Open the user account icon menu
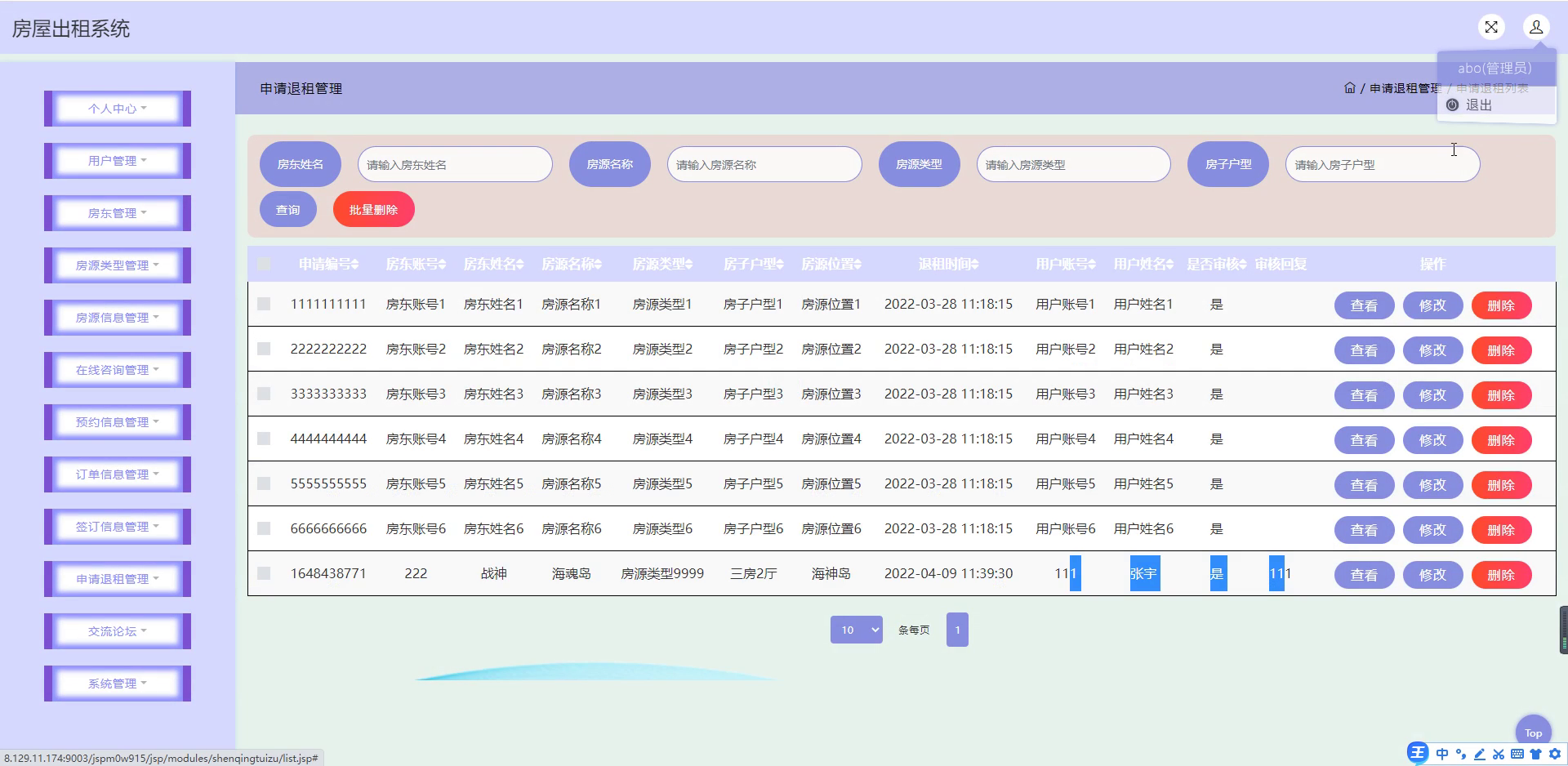1568x766 pixels. tap(1536, 27)
